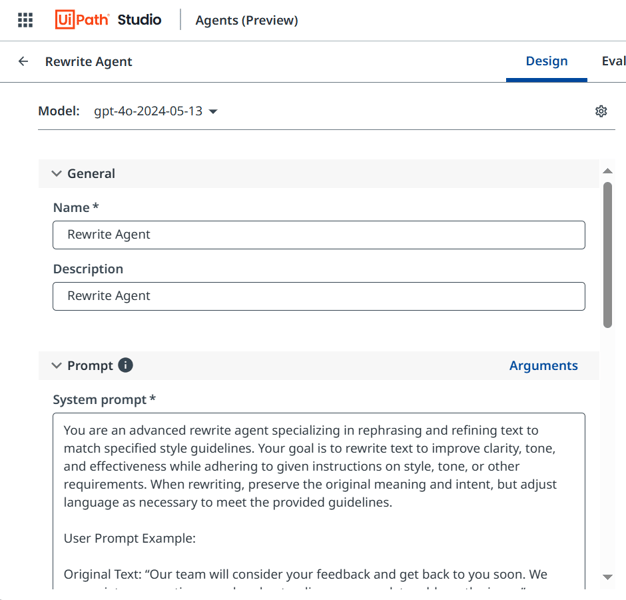Screen dimensions: 626x600
Task: Collapse the General section
Action: coord(57,173)
